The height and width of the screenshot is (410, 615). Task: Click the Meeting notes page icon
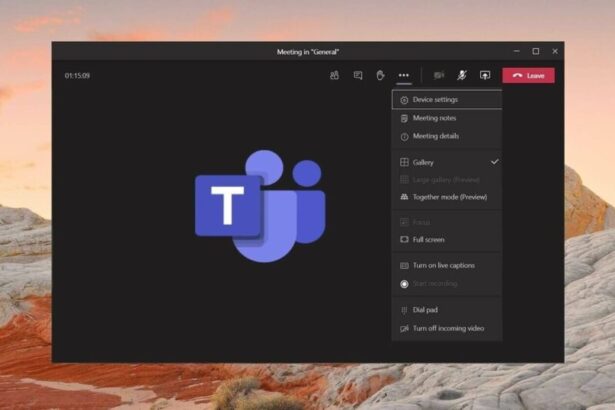point(404,118)
